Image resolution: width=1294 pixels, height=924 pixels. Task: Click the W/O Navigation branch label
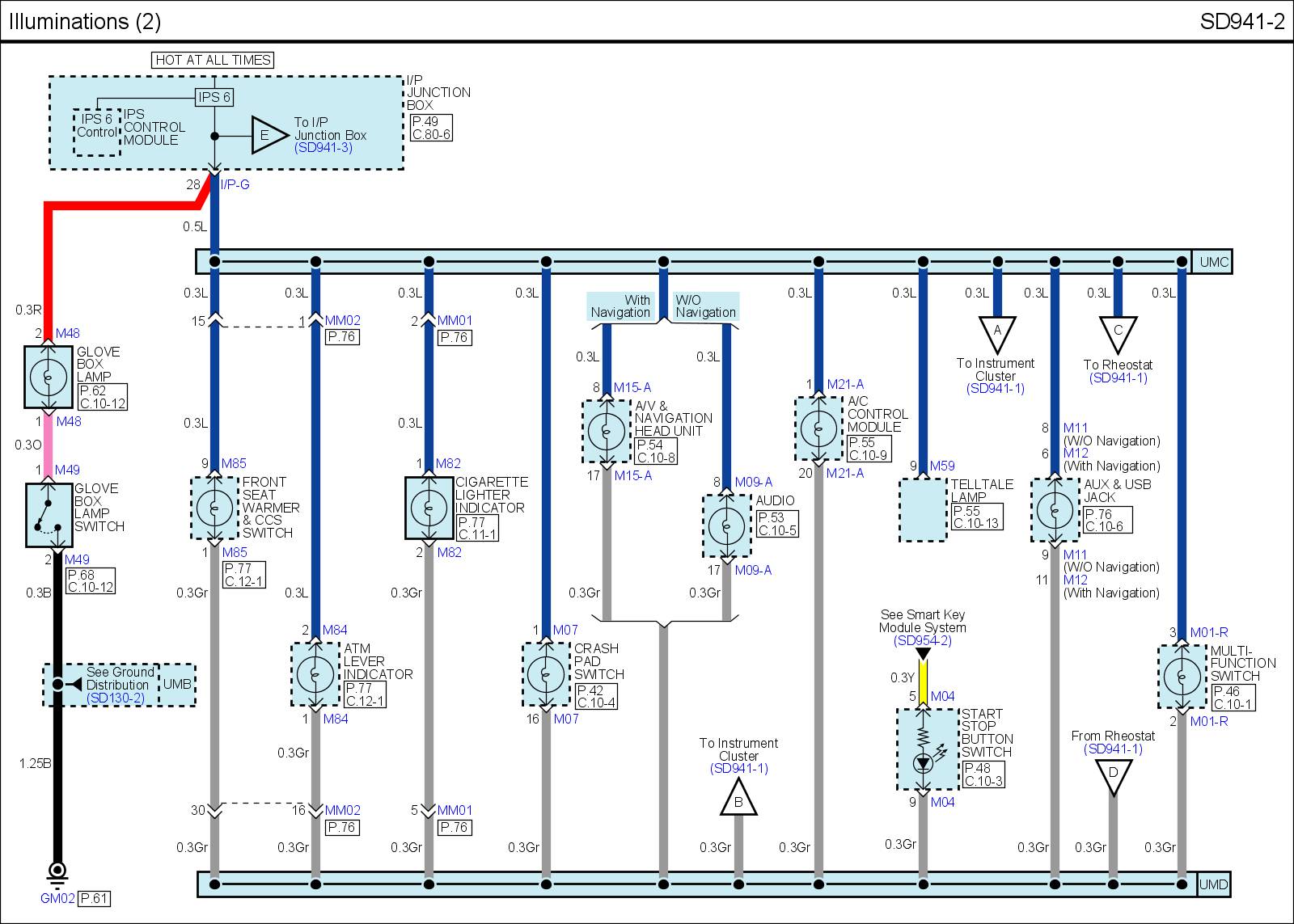706,306
